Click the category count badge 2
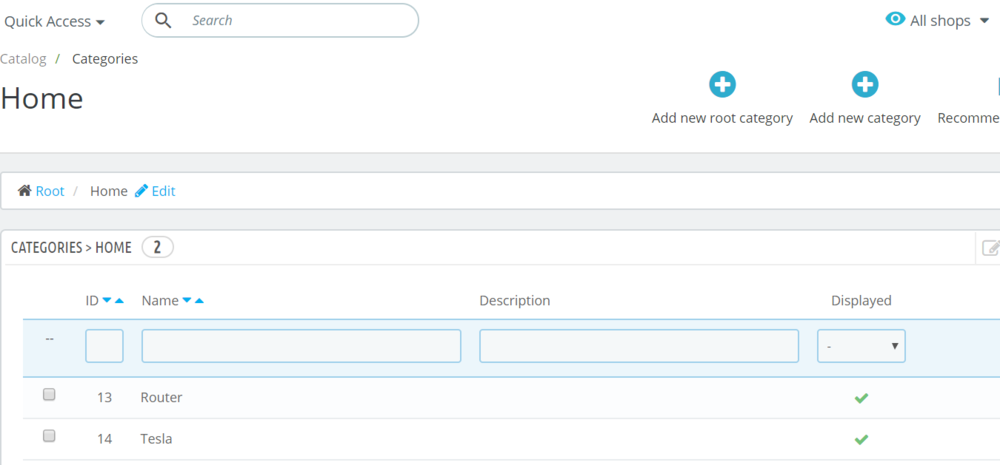 [x=158, y=247]
